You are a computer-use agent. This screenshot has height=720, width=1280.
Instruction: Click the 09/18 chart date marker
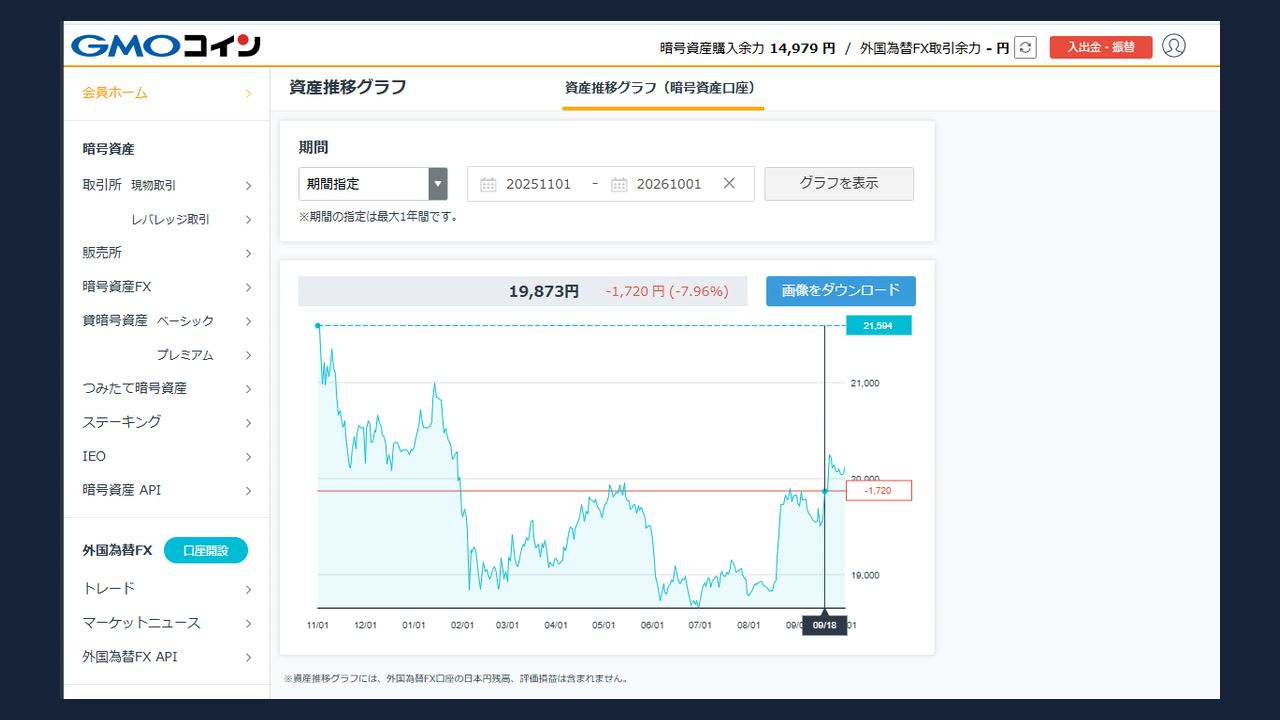coord(824,625)
